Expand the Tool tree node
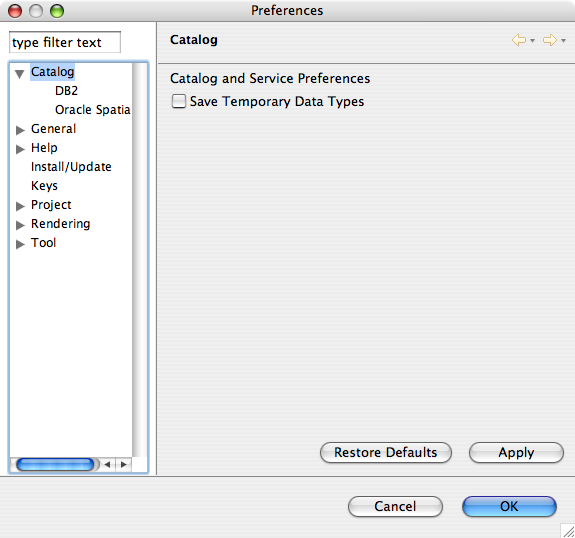The height and width of the screenshot is (538, 575). [x=20, y=244]
